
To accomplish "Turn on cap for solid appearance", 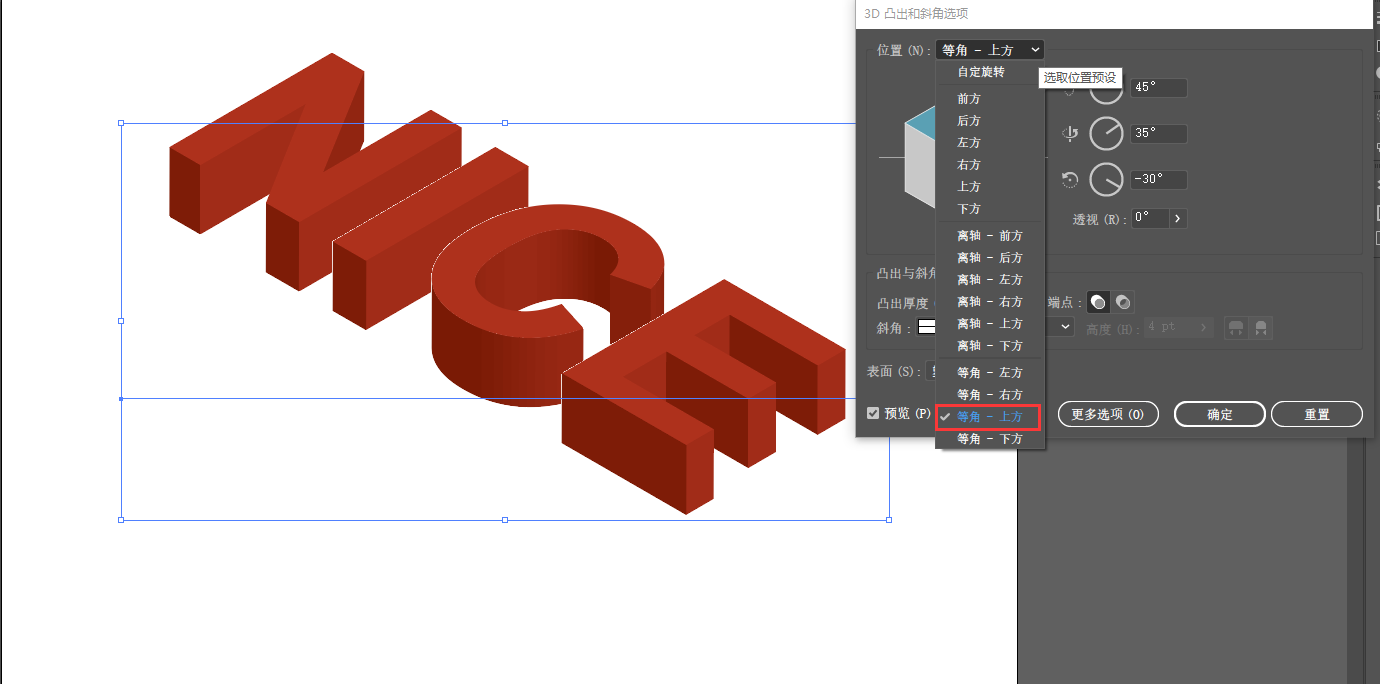I will 1099,302.
